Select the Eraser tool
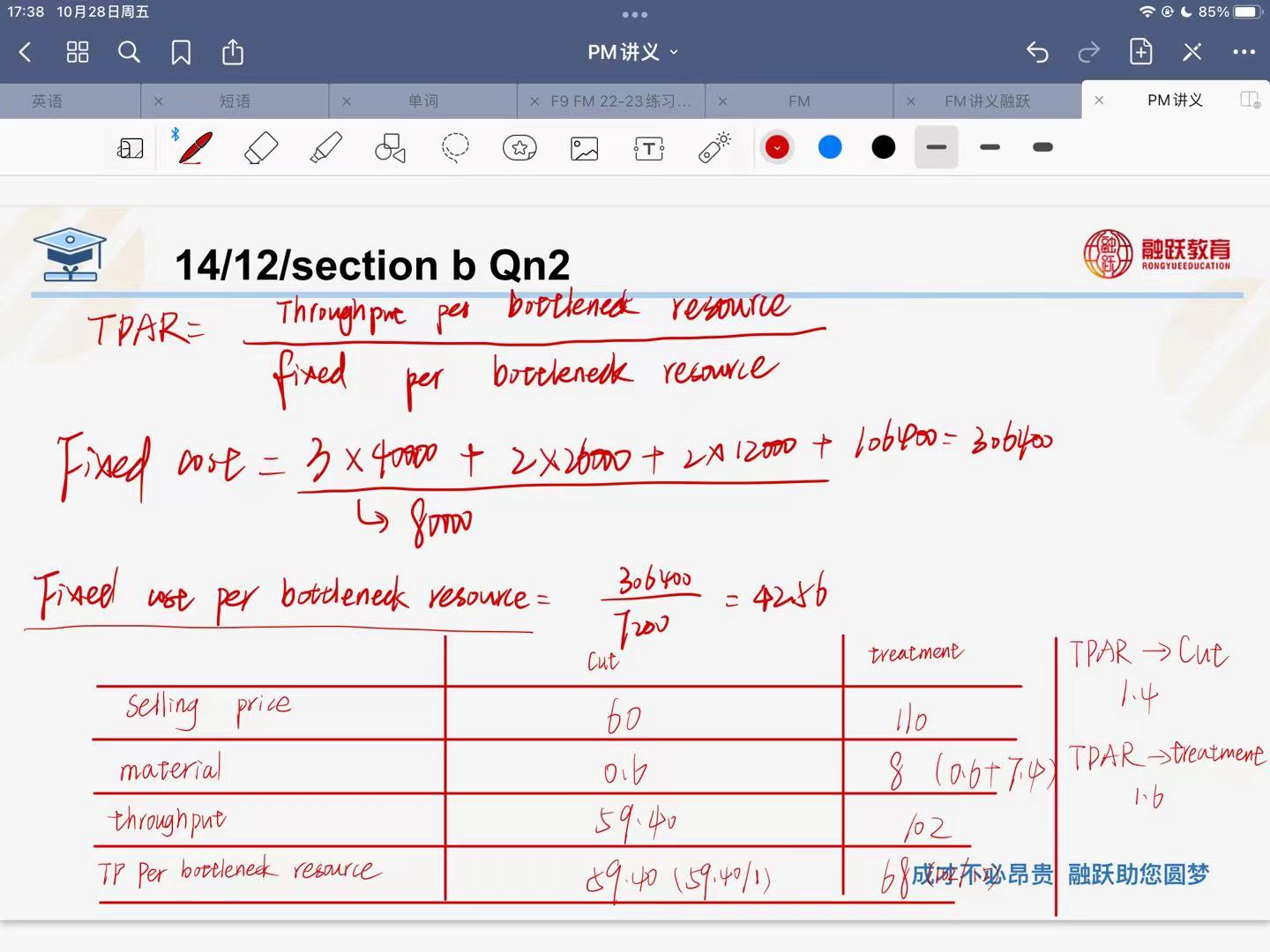This screenshot has width=1270, height=952. pos(260,148)
